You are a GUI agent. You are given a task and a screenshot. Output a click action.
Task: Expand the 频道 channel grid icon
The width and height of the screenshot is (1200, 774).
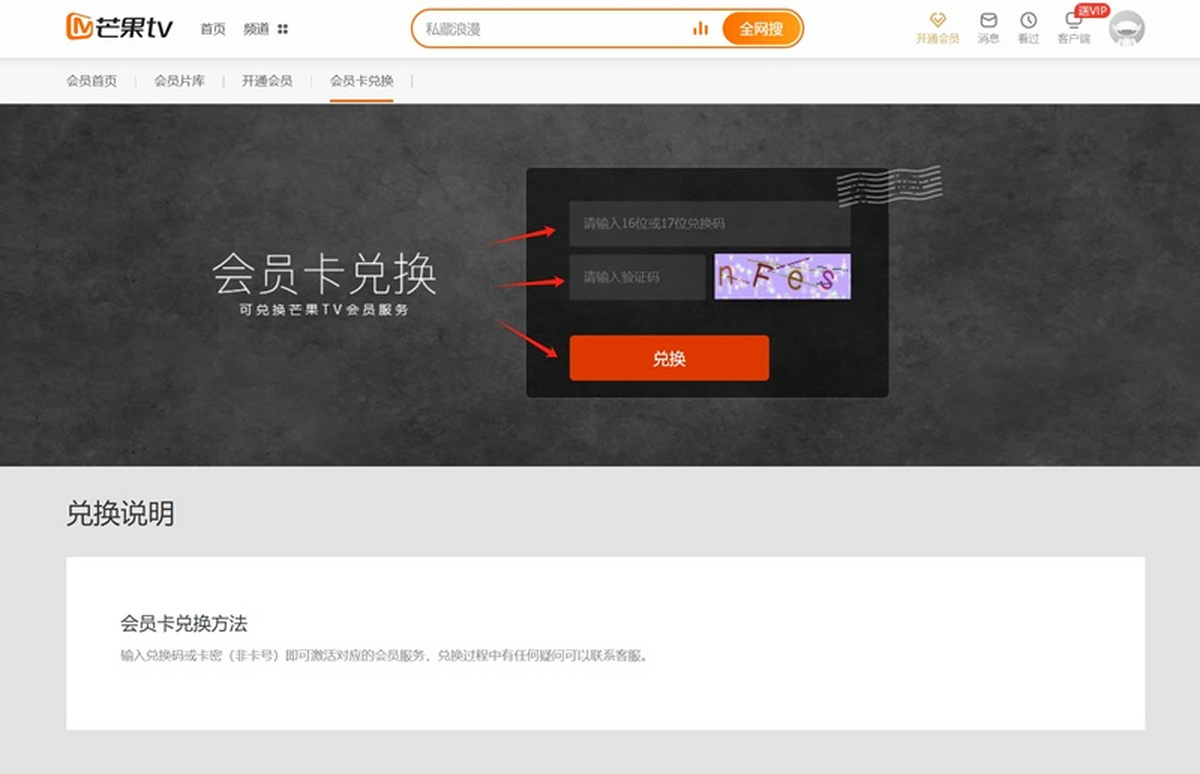[x=281, y=29]
